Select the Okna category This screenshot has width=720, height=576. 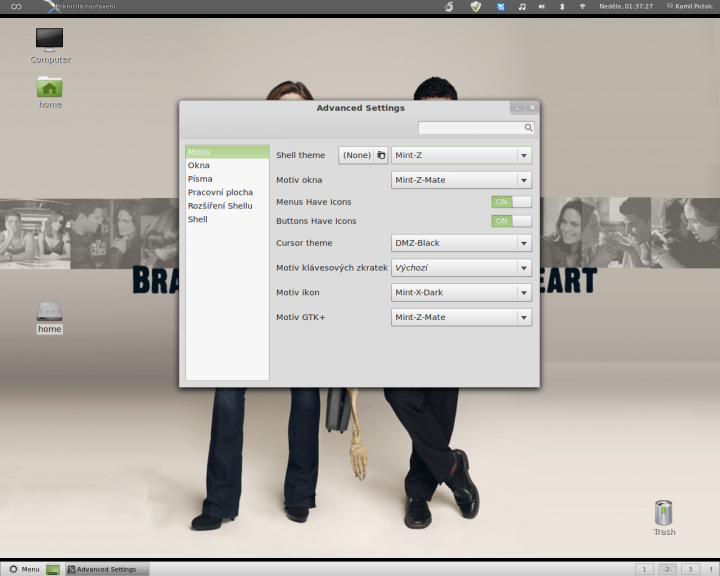coord(227,165)
